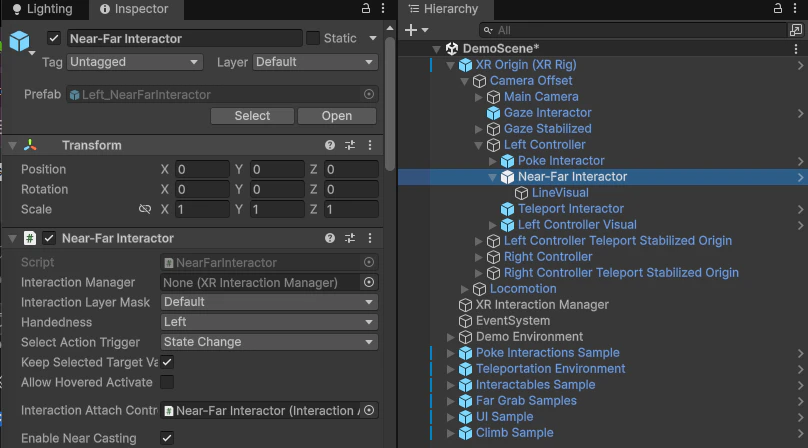Select Left Controller Visual in Hierarchy

[577, 225]
